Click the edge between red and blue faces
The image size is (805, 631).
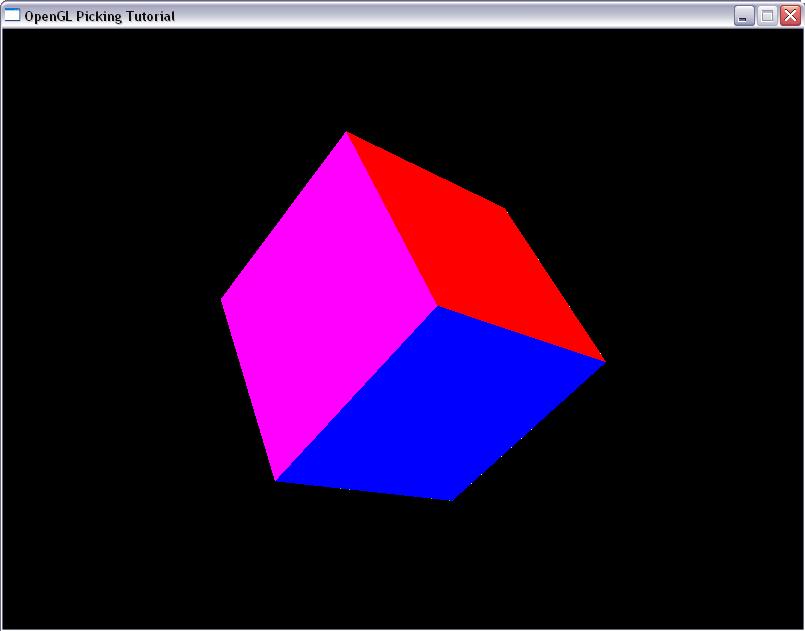[520, 333]
